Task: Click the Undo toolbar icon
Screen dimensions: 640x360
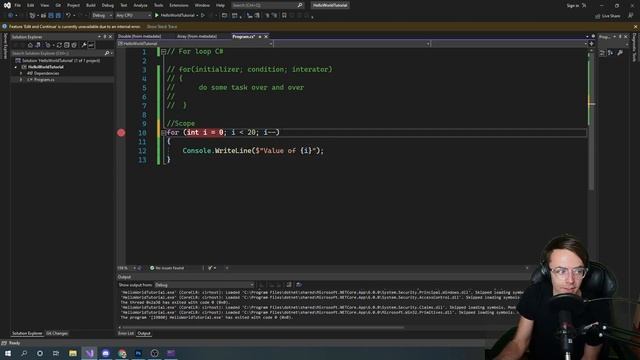Action: [68, 16]
